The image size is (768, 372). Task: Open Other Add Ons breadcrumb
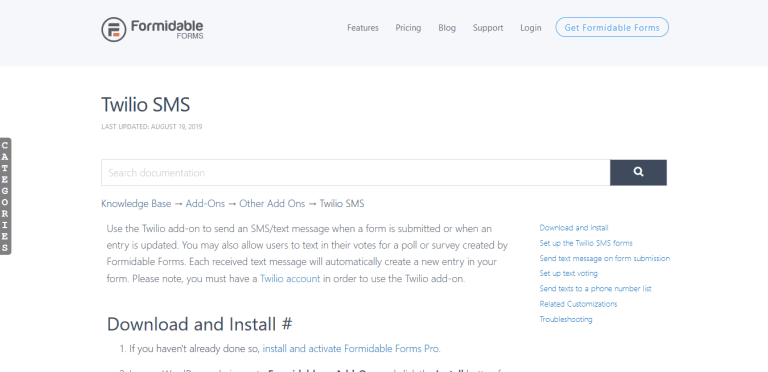(272, 204)
